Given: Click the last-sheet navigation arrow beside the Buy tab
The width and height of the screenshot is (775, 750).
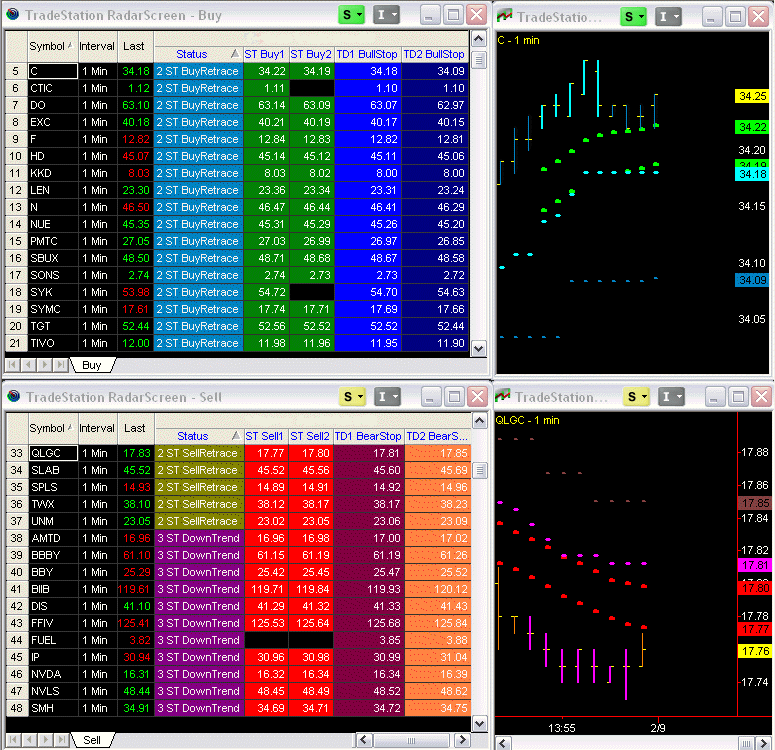Looking at the screenshot, I should 60,365.
